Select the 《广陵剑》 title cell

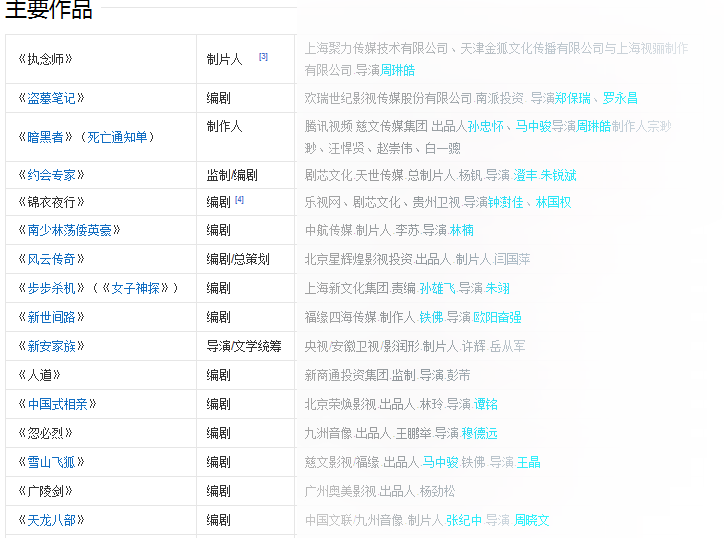tap(101, 491)
